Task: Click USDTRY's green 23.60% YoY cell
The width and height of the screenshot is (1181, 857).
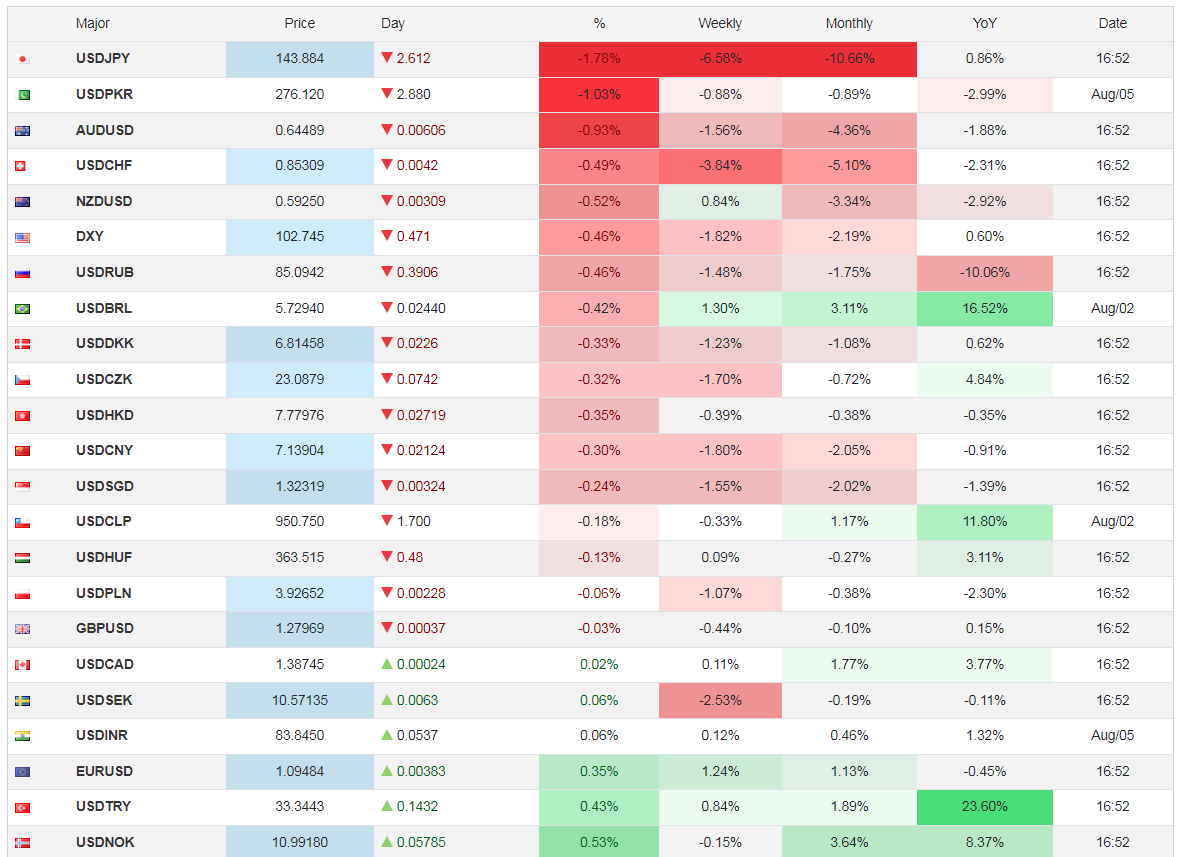Action: coord(984,807)
